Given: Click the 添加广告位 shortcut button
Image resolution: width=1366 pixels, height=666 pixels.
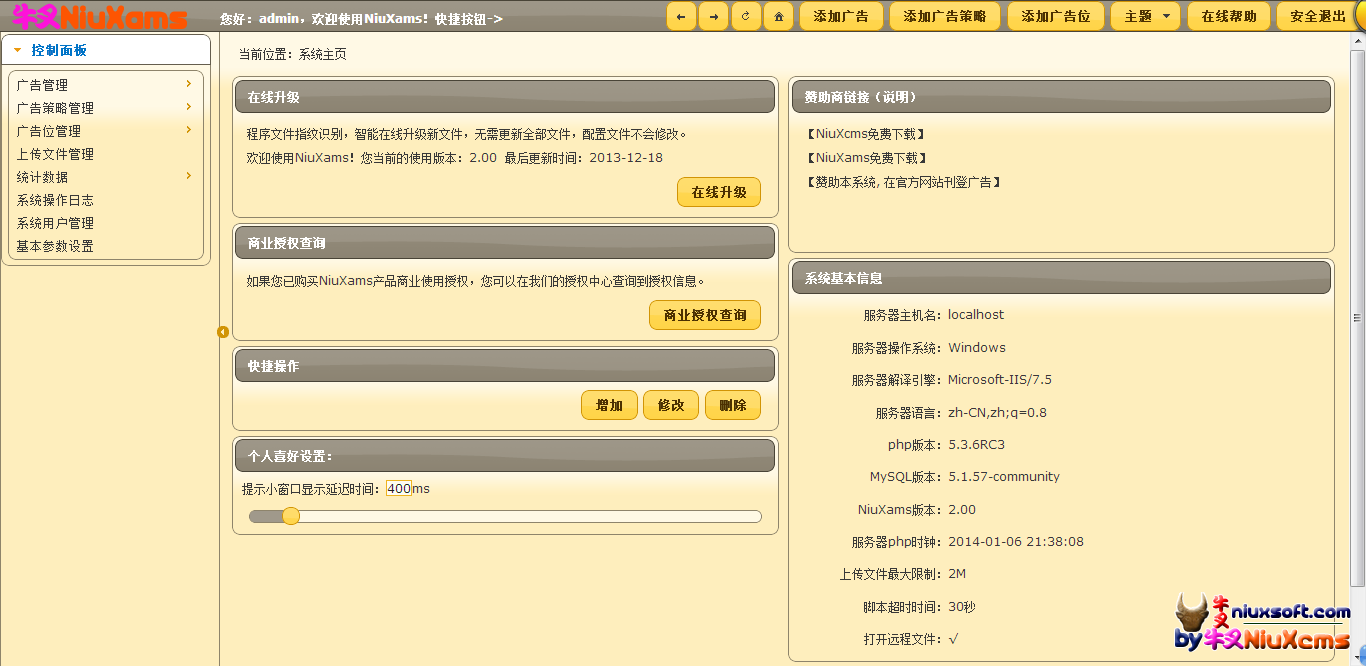Looking at the screenshot, I should pos(1056,16).
